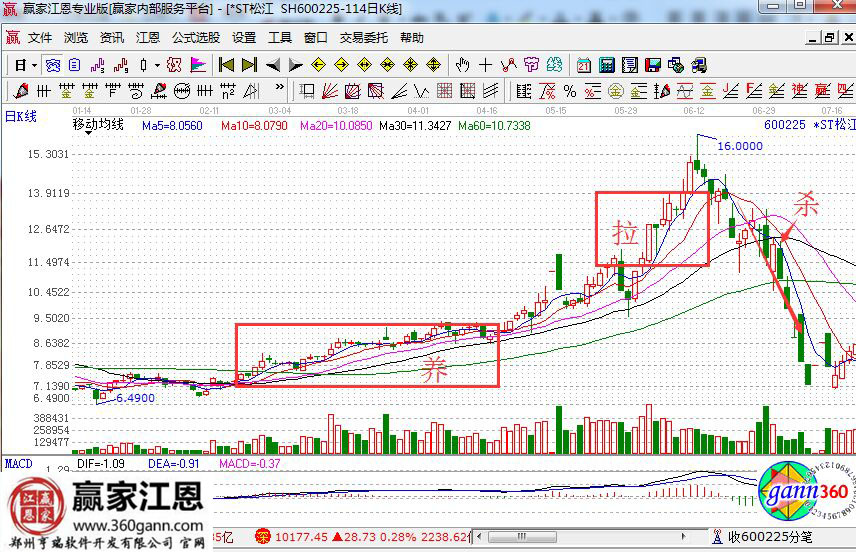This screenshot has width=856, height=552.
Task: Open the calendar date icon
Action: point(583,65)
